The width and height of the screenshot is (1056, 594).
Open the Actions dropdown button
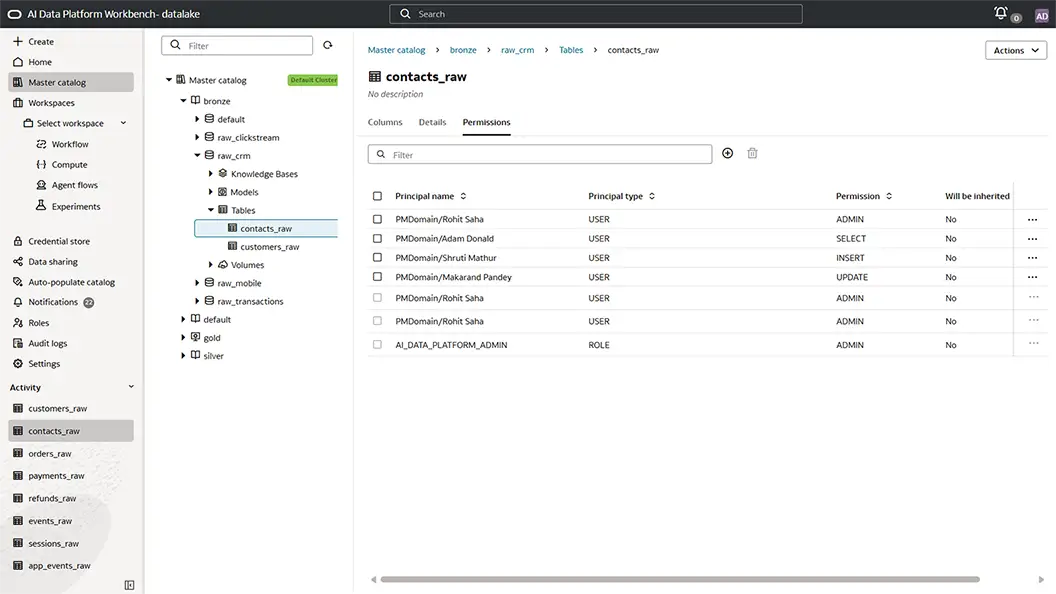(1016, 51)
